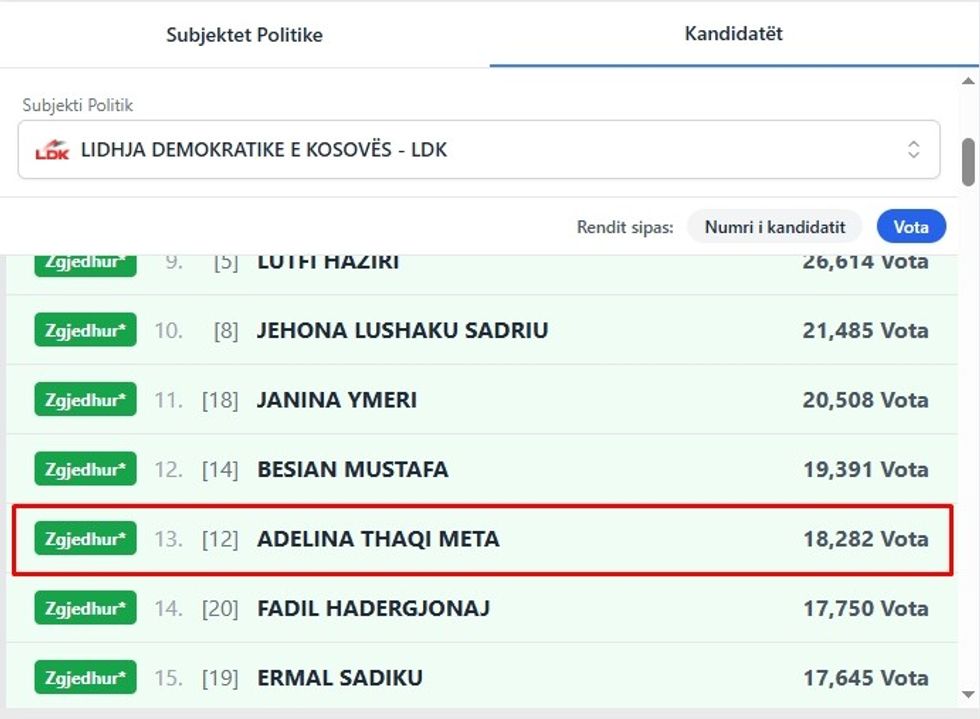Click Zgjedhur badge beside Ermal Sadiku
This screenshot has width=980, height=719.
pyautogui.click(x=85, y=677)
